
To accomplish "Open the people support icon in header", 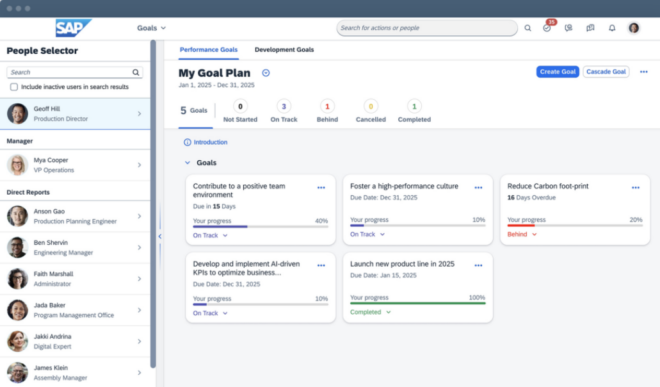I will click(x=569, y=28).
